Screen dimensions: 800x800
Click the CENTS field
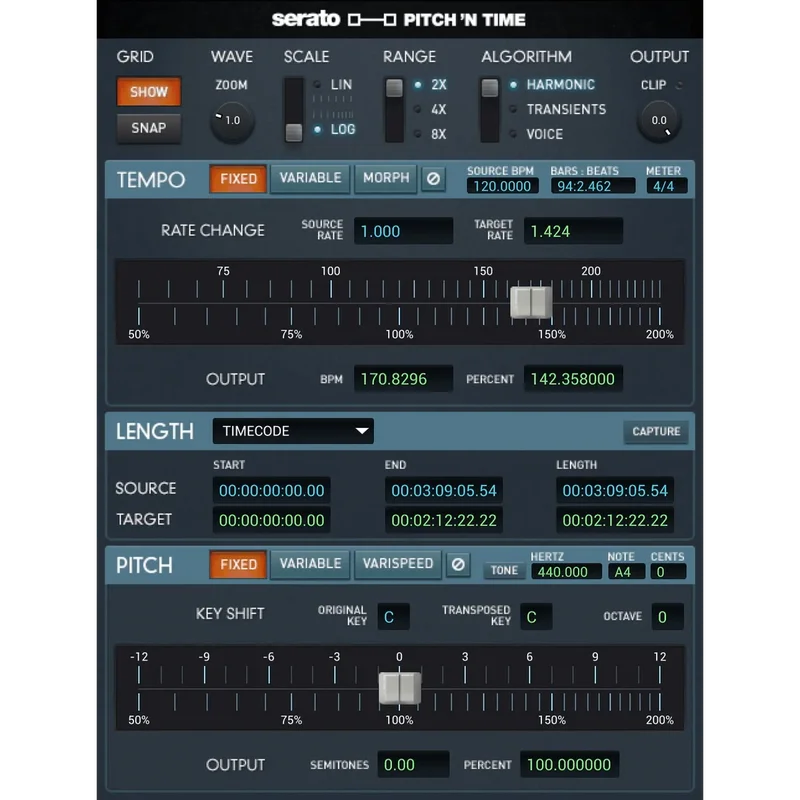(668, 571)
